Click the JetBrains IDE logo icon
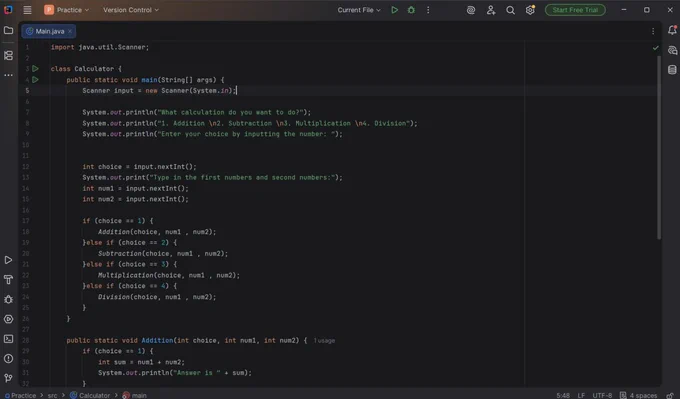This screenshot has height=399, width=680. (8, 10)
